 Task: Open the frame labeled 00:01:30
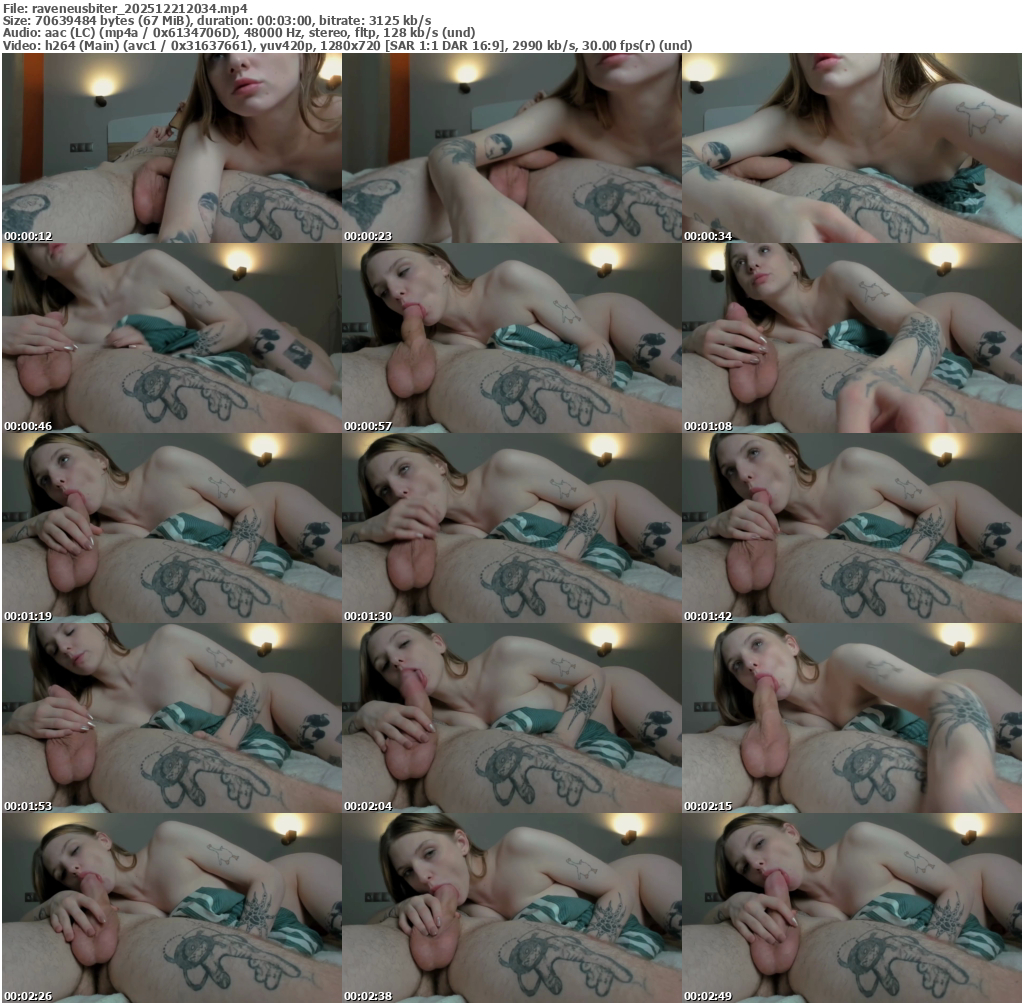(x=511, y=528)
